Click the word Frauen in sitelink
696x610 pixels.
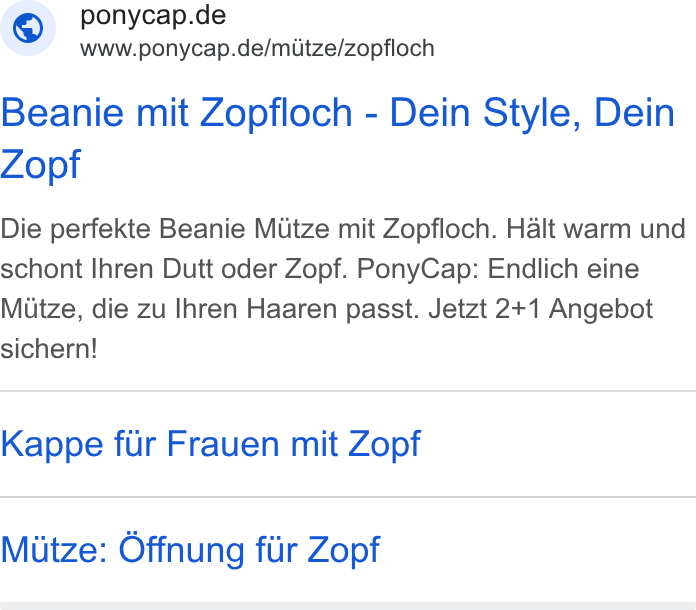coord(223,444)
